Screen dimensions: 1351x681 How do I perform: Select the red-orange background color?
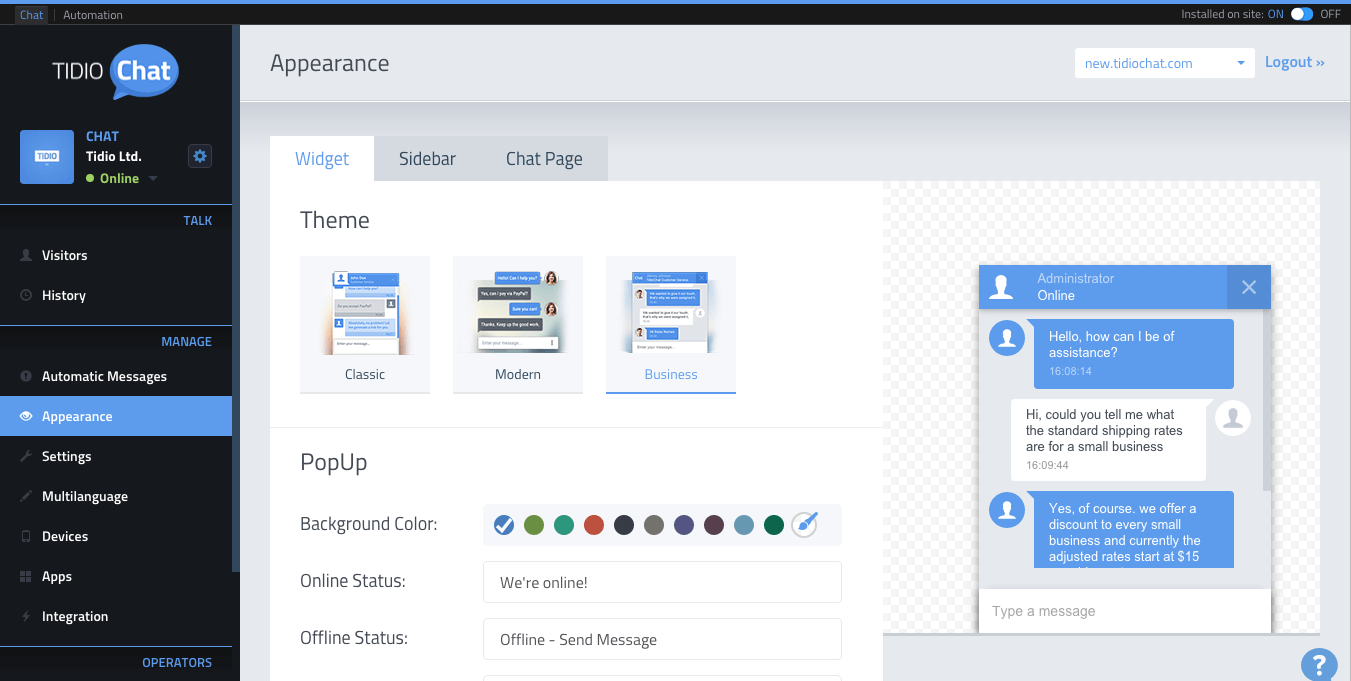coord(594,525)
